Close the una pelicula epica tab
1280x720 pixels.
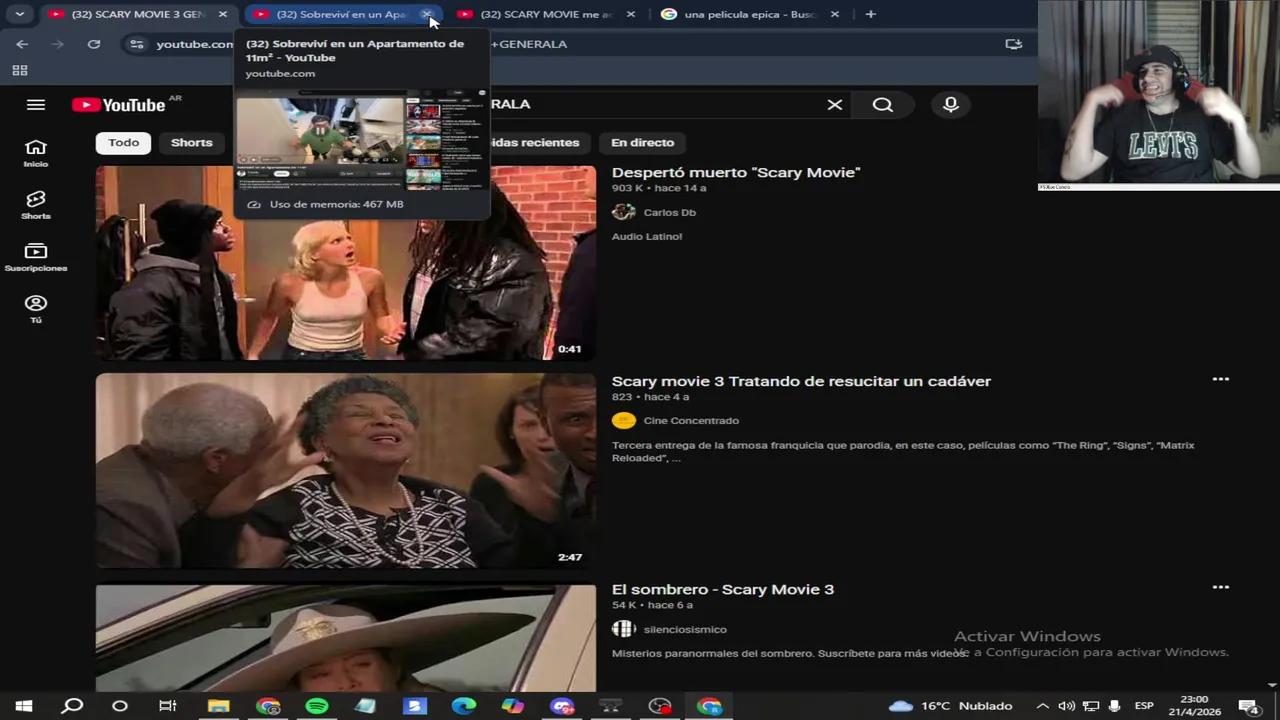[835, 14]
